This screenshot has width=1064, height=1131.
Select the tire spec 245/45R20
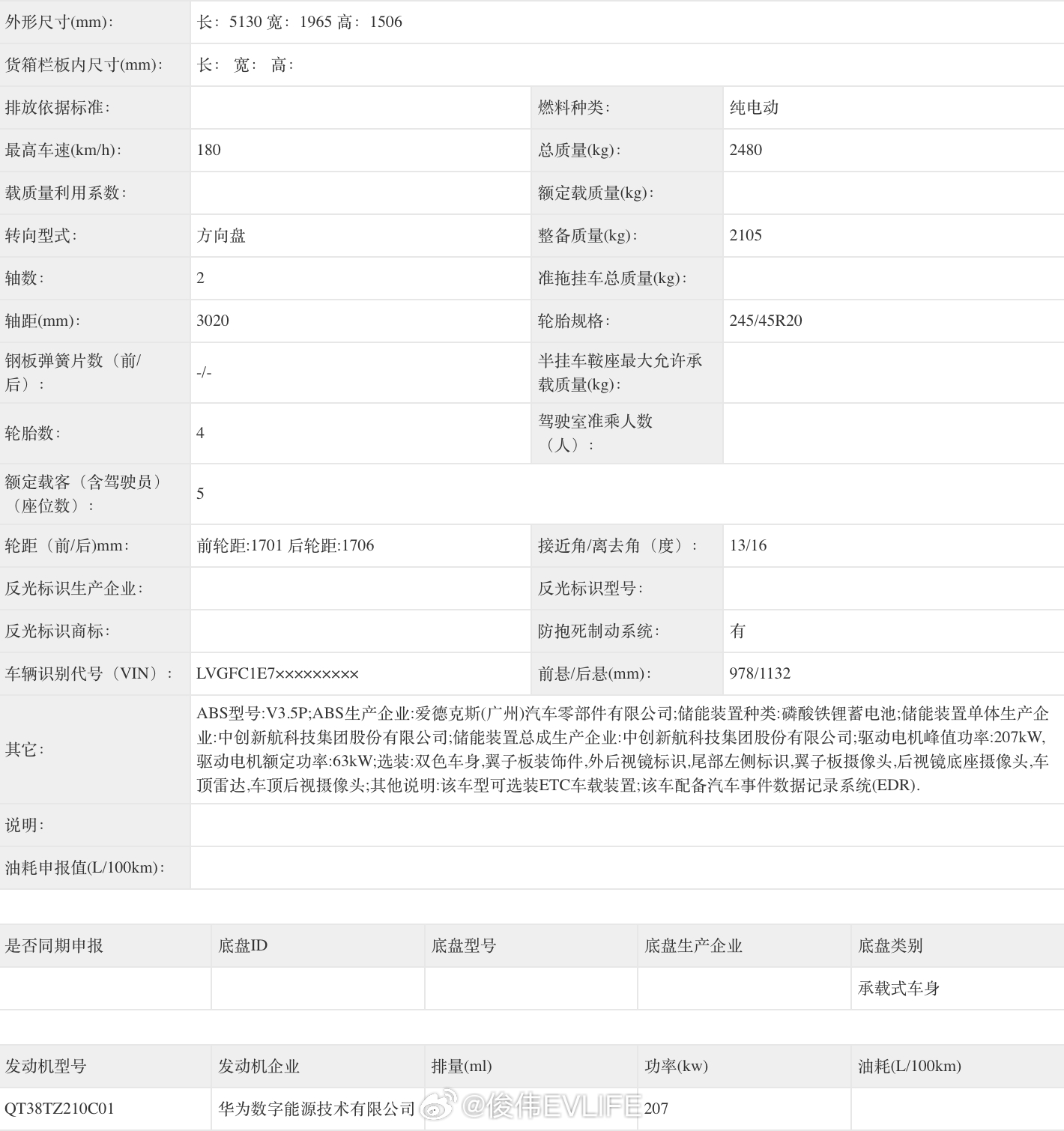tap(766, 321)
